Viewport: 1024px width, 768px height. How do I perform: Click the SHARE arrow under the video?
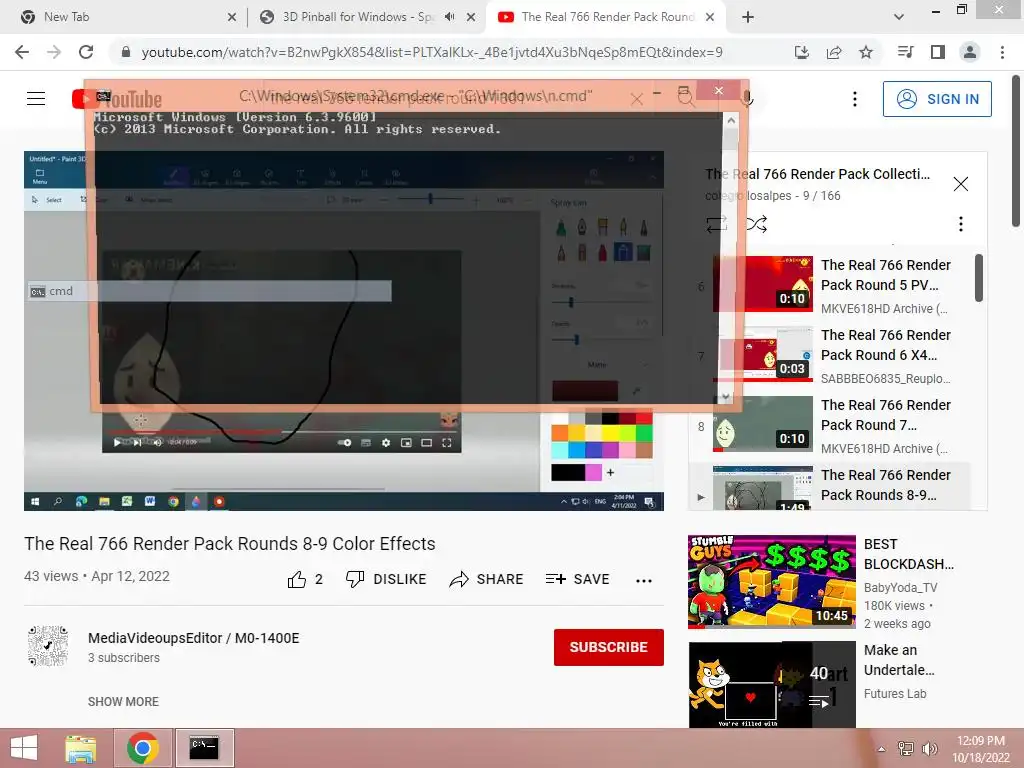487,579
